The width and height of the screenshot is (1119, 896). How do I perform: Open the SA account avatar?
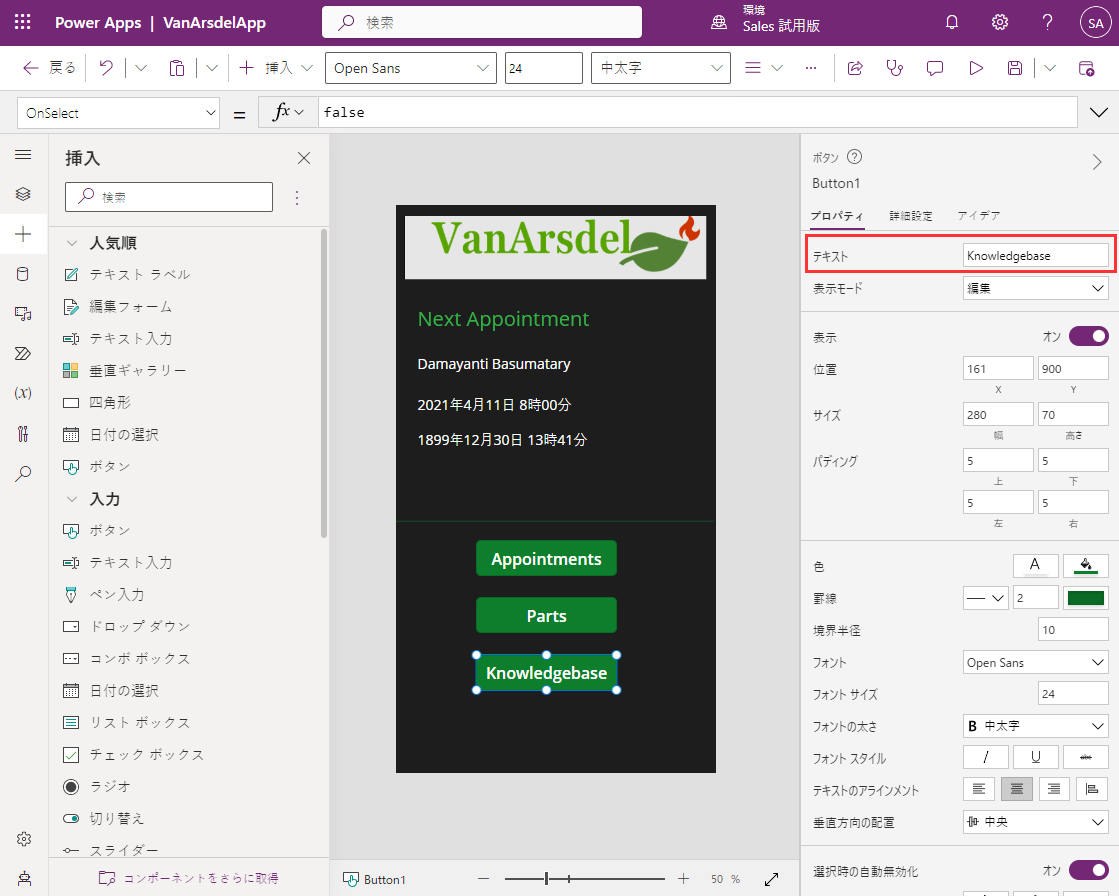click(1095, 23)
